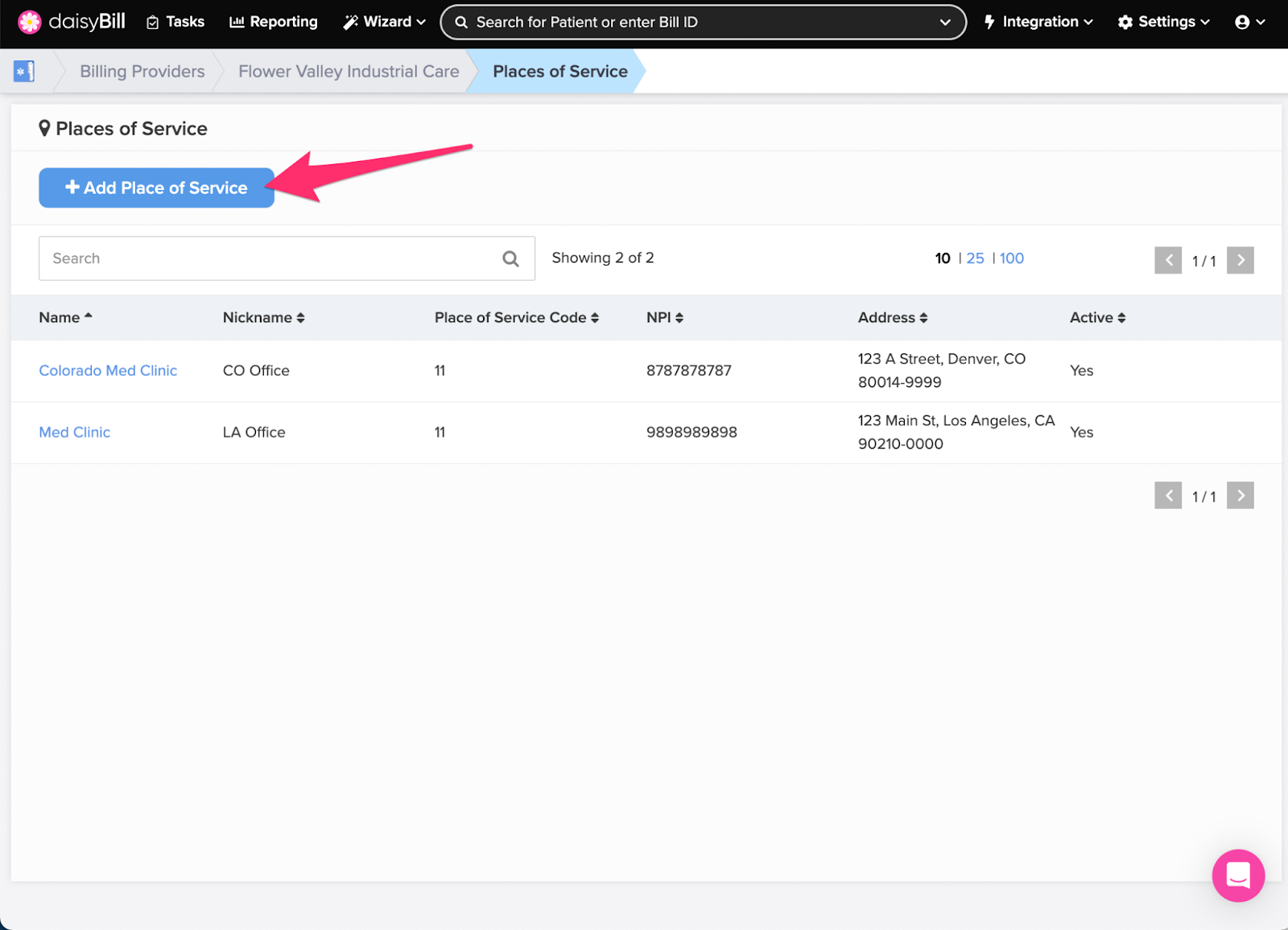Select the CO Office nickname cell
Viewport: 1288px width, 930px height.
point(256,370)
